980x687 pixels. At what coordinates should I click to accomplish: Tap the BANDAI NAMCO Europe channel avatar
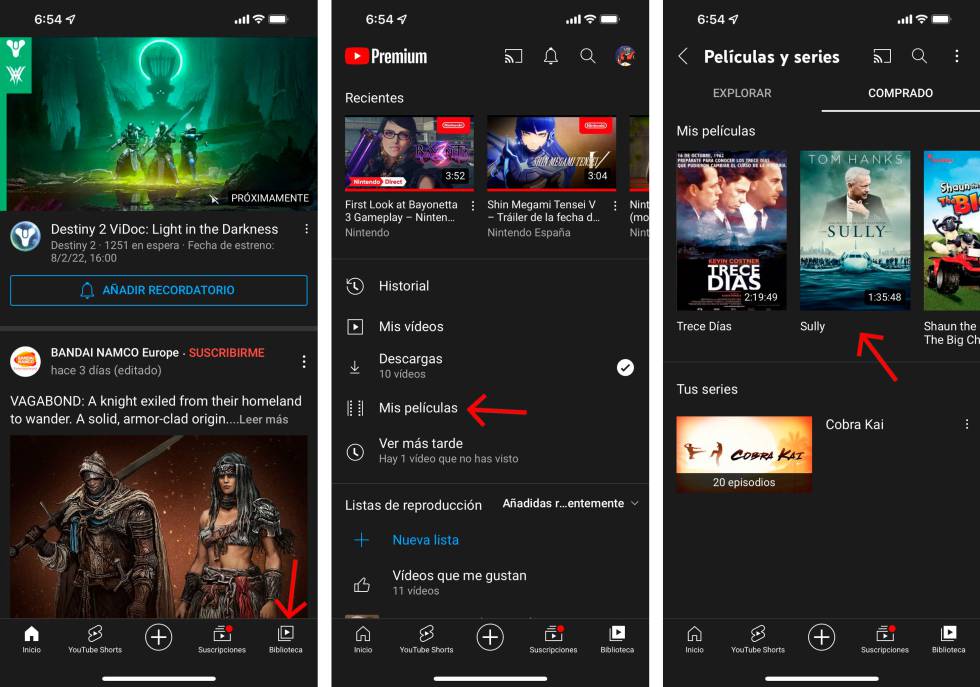pos(26,361)
